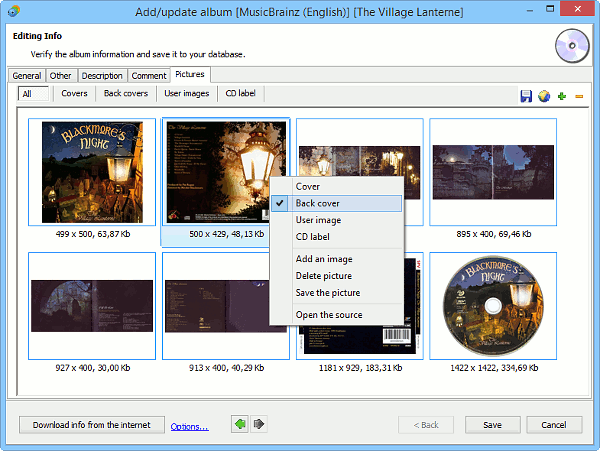Screen dimensions: 600x451
Task: Open the Options... link
Action: click(189, 427)
